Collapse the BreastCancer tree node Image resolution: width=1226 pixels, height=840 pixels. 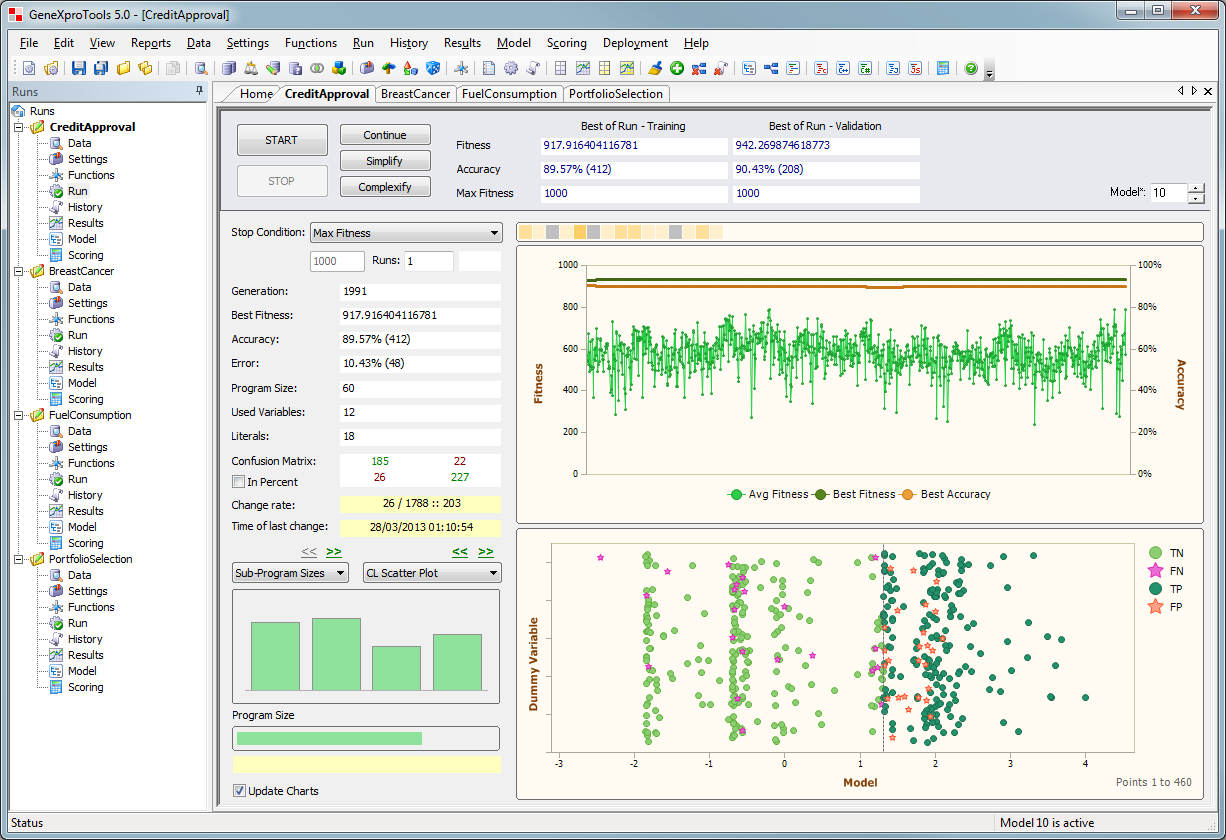pyautogui.click(x=19, y=271)
